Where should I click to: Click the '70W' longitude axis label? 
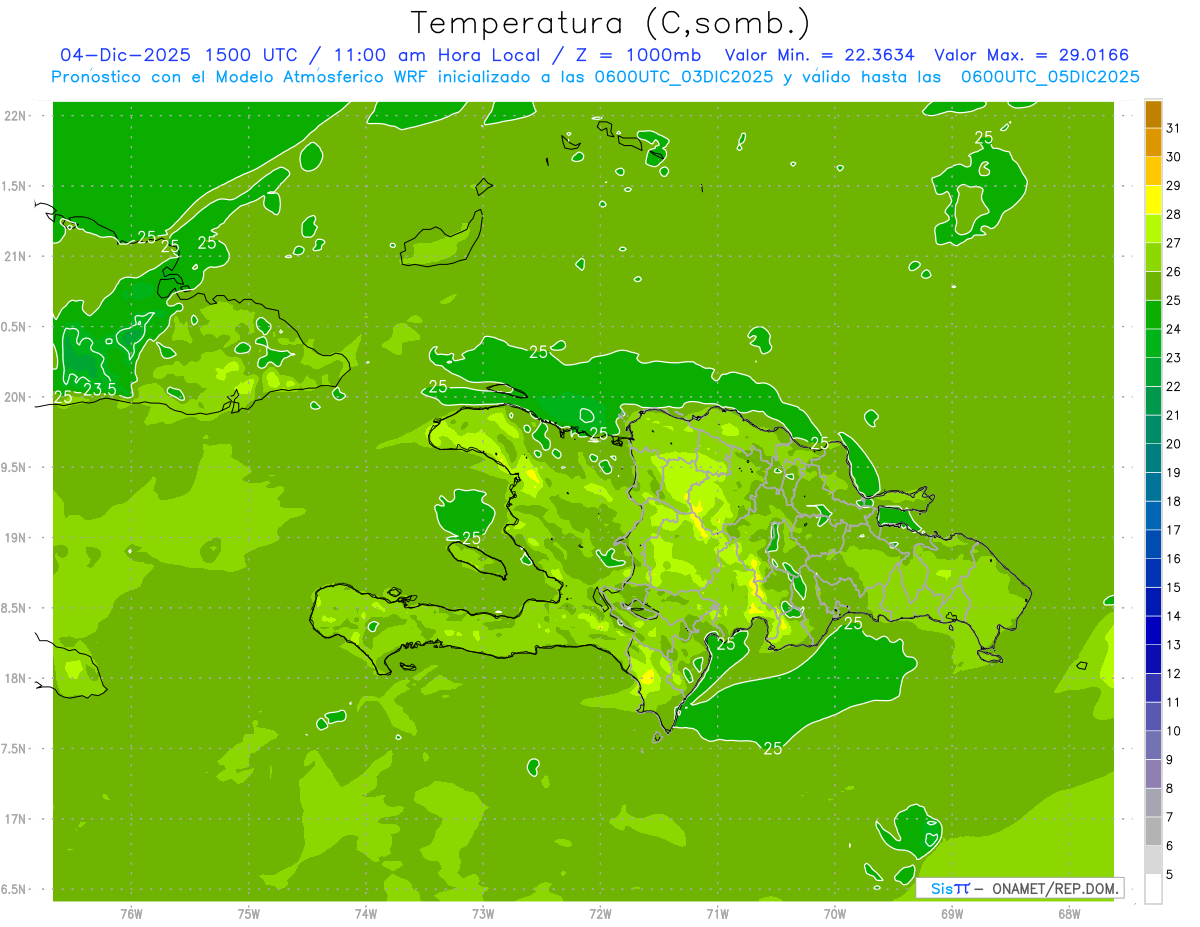click(834, 913)
